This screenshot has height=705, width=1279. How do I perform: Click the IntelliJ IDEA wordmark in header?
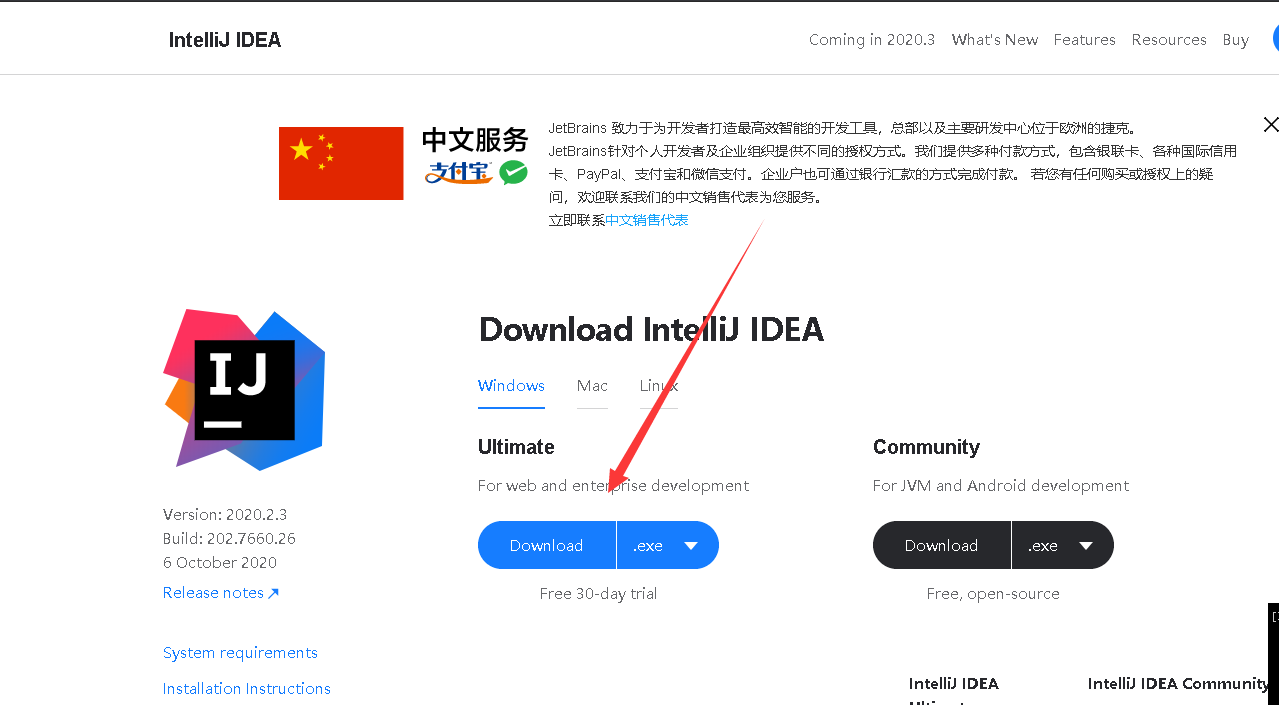click(224, 39)
